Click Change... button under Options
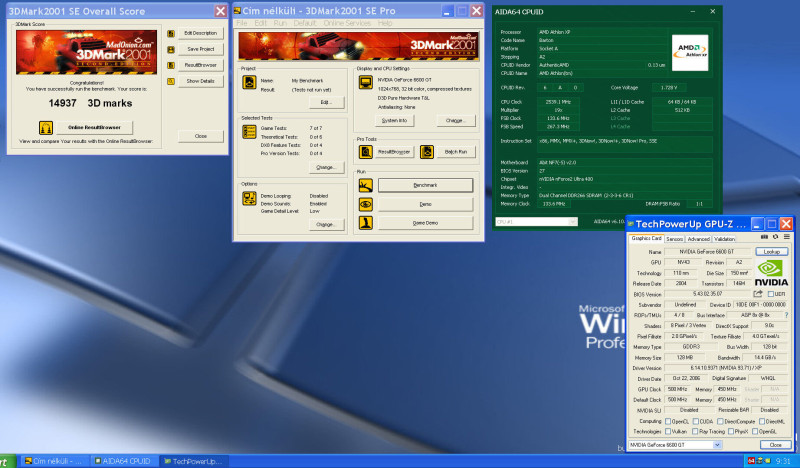The height and width of the screenshot is (468, 800). (326, 225)
